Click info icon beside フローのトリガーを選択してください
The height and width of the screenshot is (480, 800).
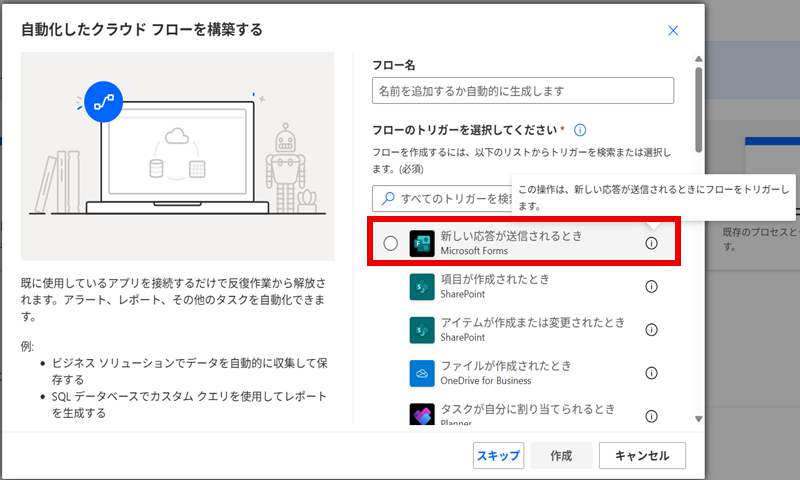point(580,130)
